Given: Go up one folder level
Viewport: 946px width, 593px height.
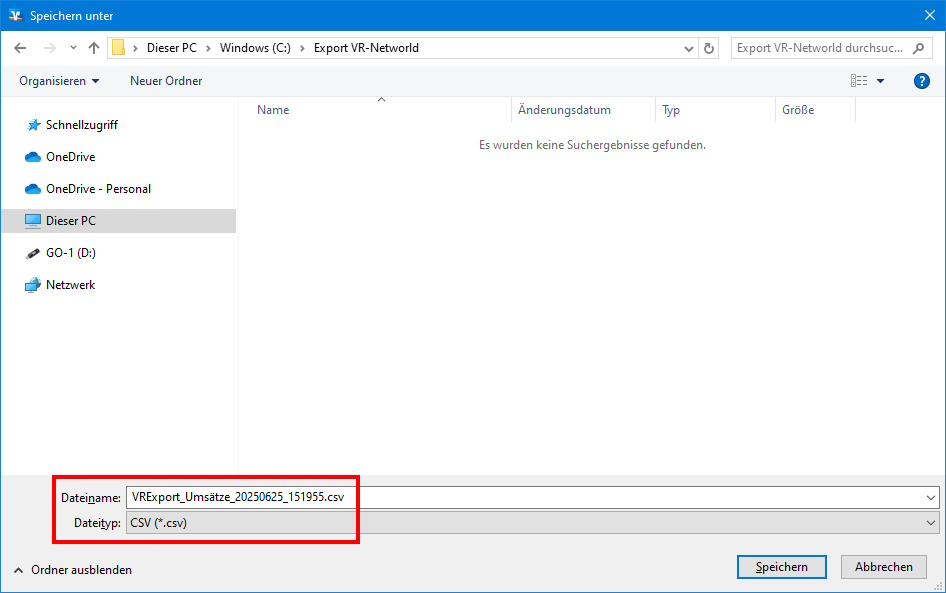Looking at the screenshot, I should pos(94,48).
